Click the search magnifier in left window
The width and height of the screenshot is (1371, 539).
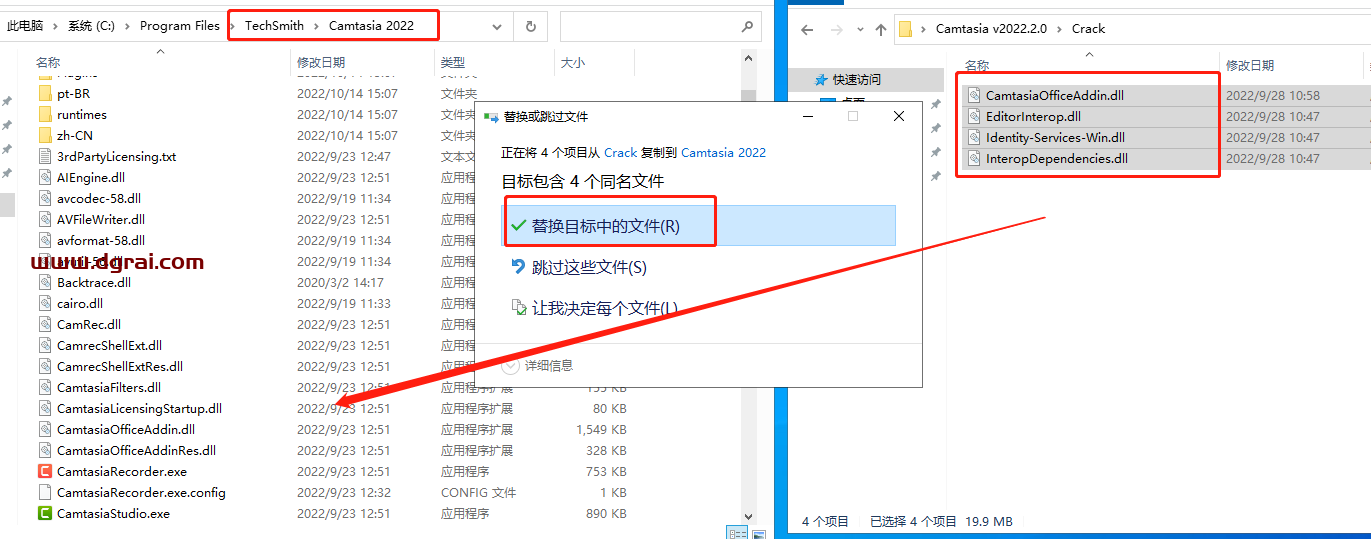tap(746, 26)
